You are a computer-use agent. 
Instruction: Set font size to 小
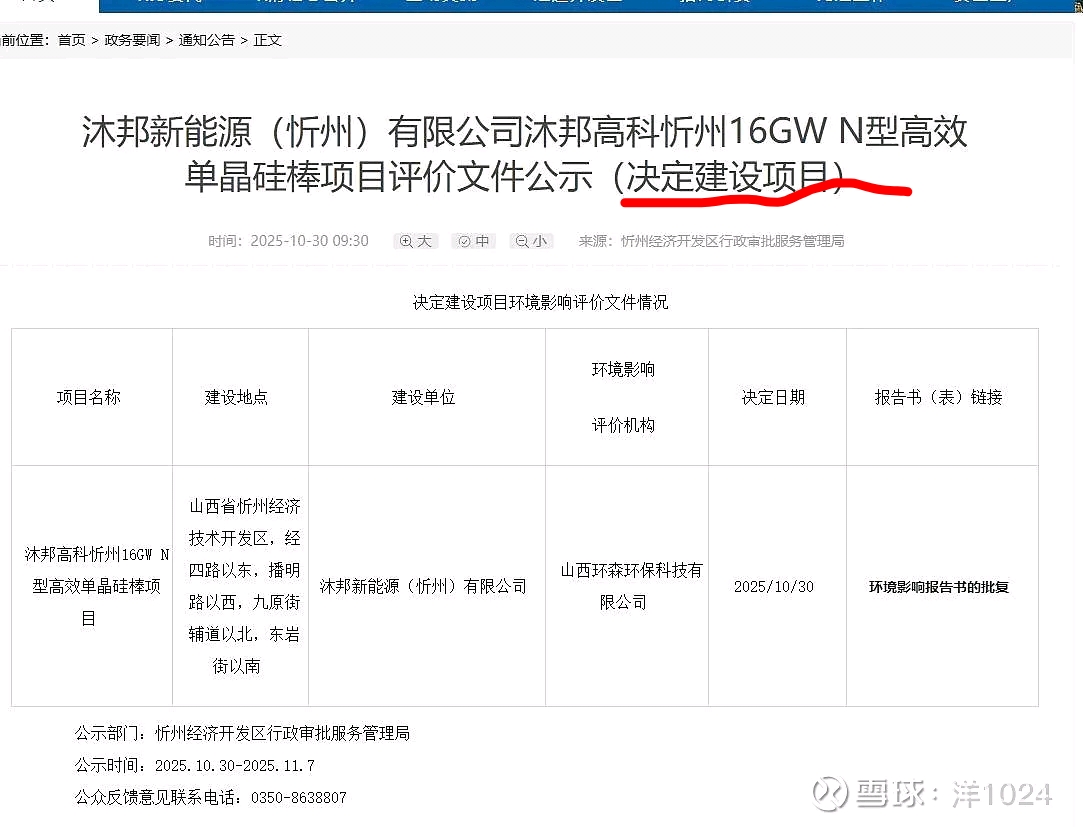pyautogui.click(x=531, y=241)
